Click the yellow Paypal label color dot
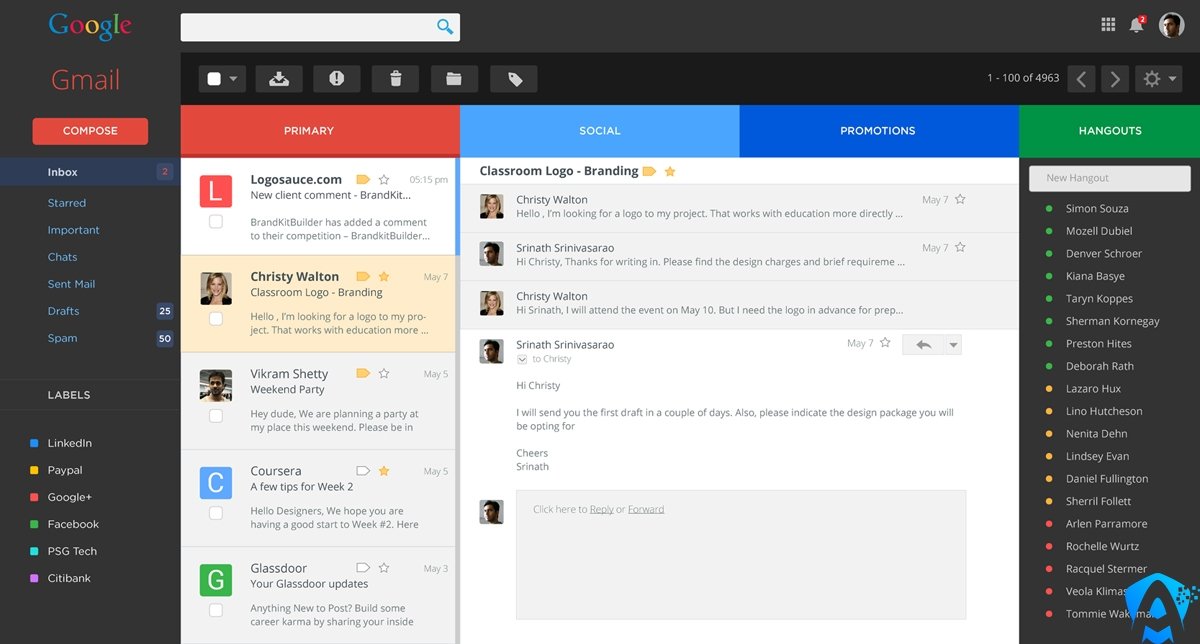Image resolution: width=1200 pixels, height=644 pixels. click(x=35, y=470)
